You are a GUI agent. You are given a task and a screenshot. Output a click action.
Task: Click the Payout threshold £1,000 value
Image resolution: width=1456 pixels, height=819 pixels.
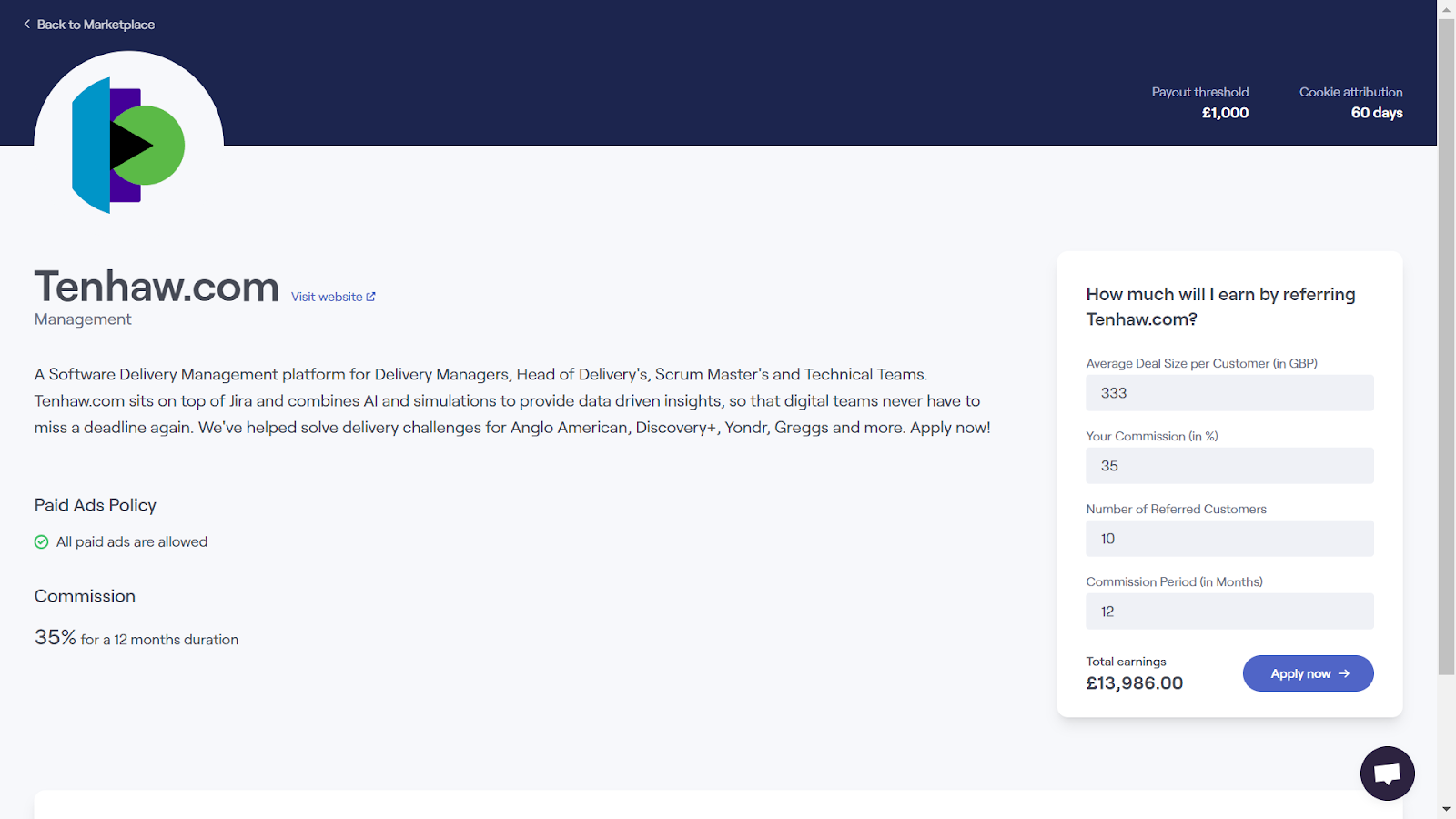[1225, 113]
